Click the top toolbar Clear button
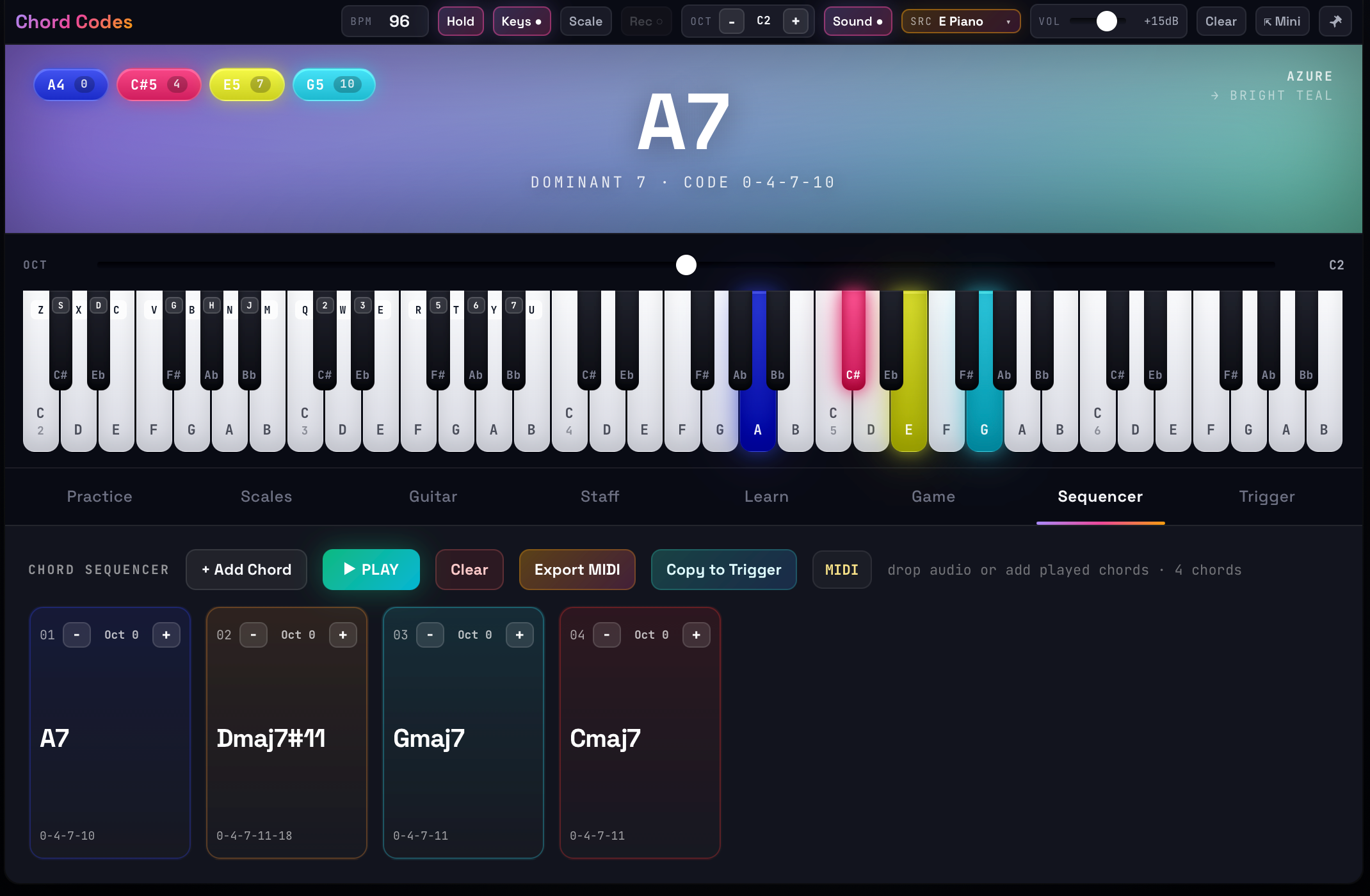 [1221, 21]
